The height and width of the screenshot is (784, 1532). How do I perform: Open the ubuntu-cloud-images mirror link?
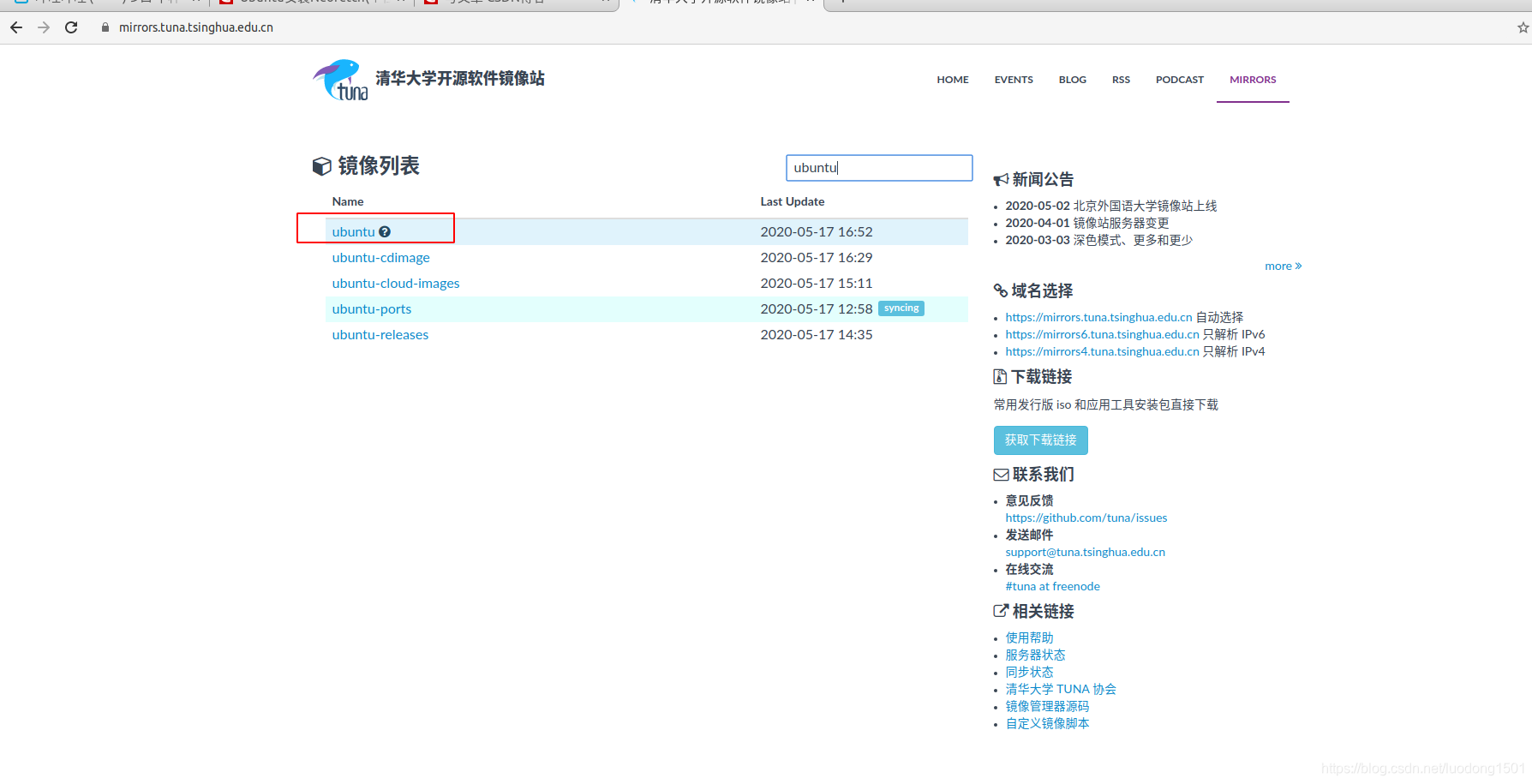coord(396,283)
